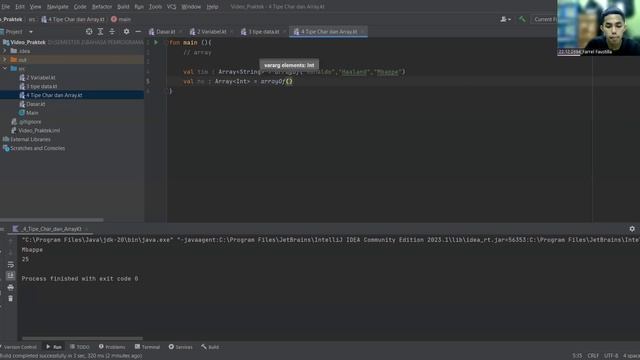Click the Build project hammer icon
Screen dimensions: 640x360
tap(522, 19)
